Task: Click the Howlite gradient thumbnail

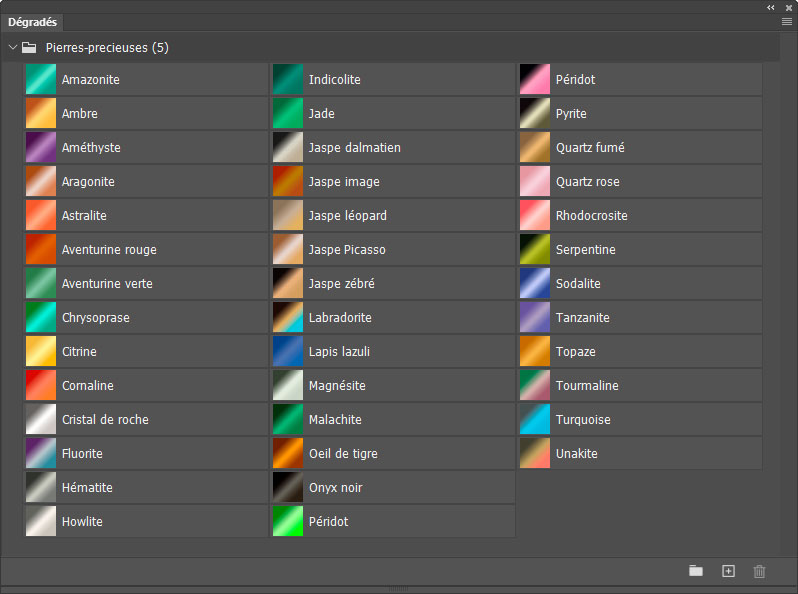Action: (x=41, y=522)
